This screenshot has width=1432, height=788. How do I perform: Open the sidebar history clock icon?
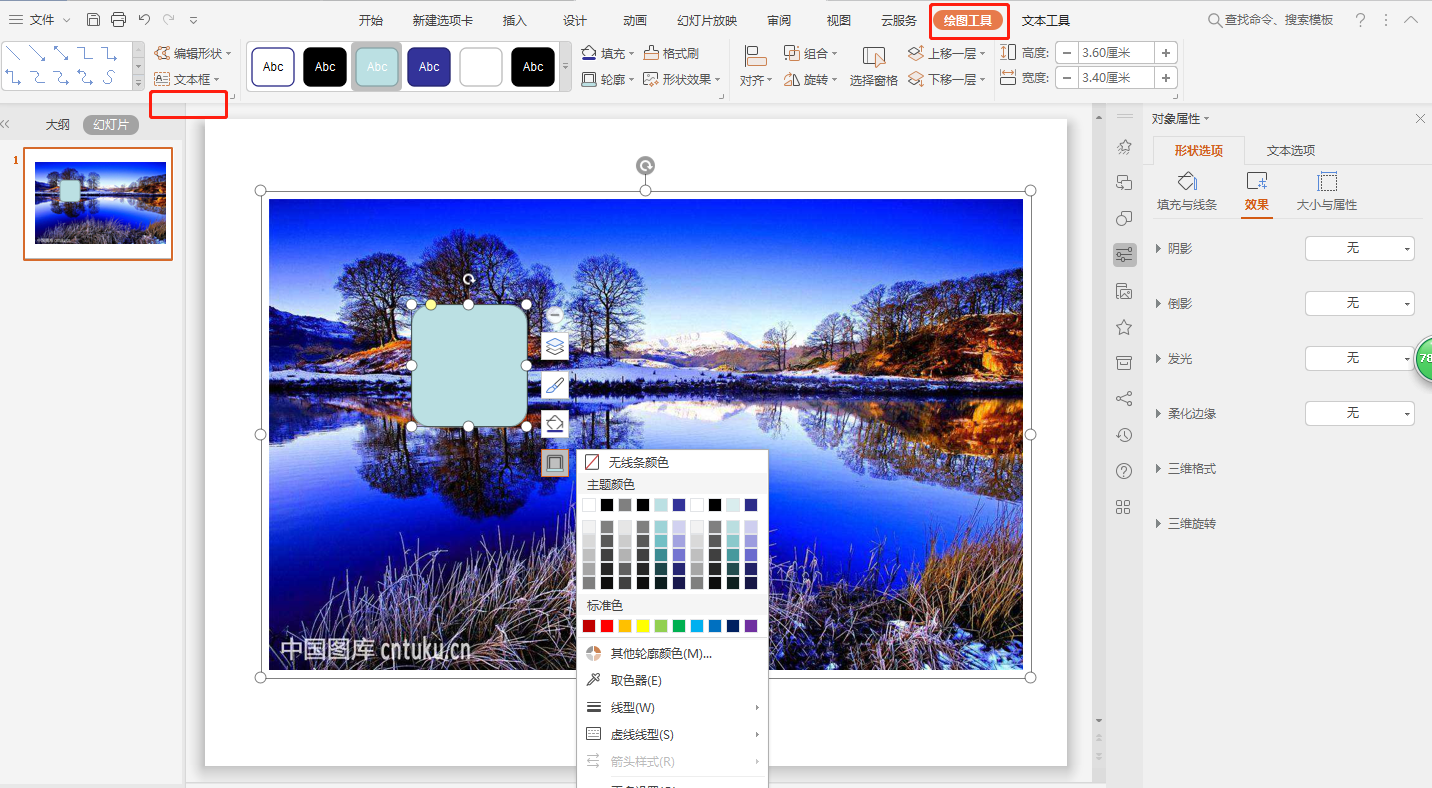click(1124, 435)
